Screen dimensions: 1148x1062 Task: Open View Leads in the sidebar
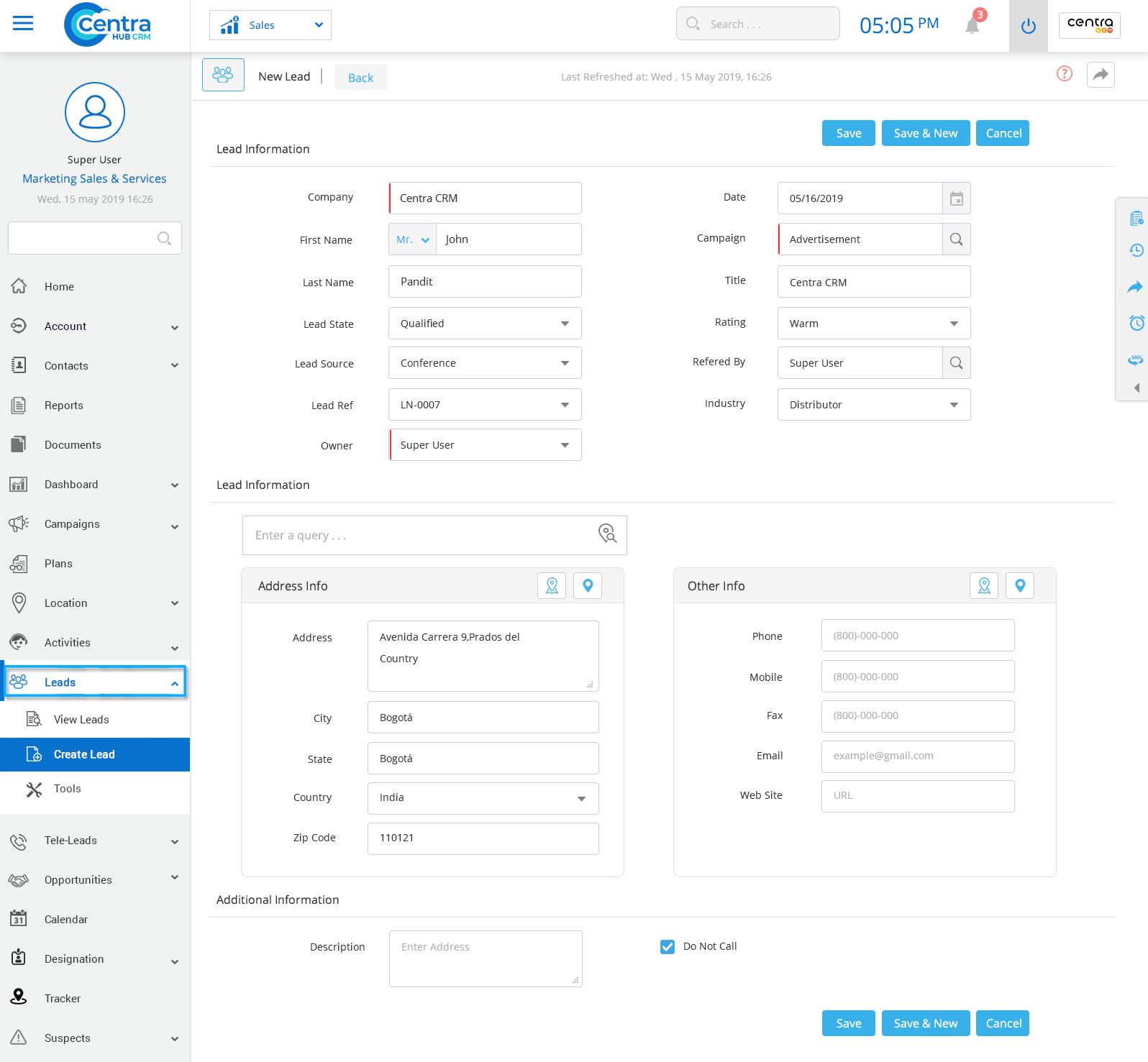(81, 720)
